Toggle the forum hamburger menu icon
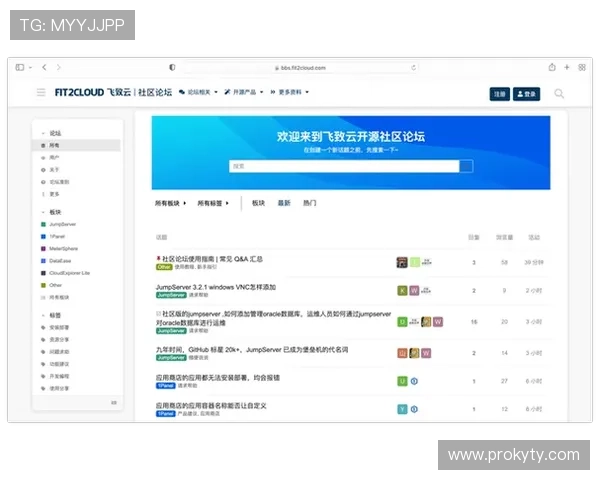Viewport: 600px width, 480px height. pos(41,92)
